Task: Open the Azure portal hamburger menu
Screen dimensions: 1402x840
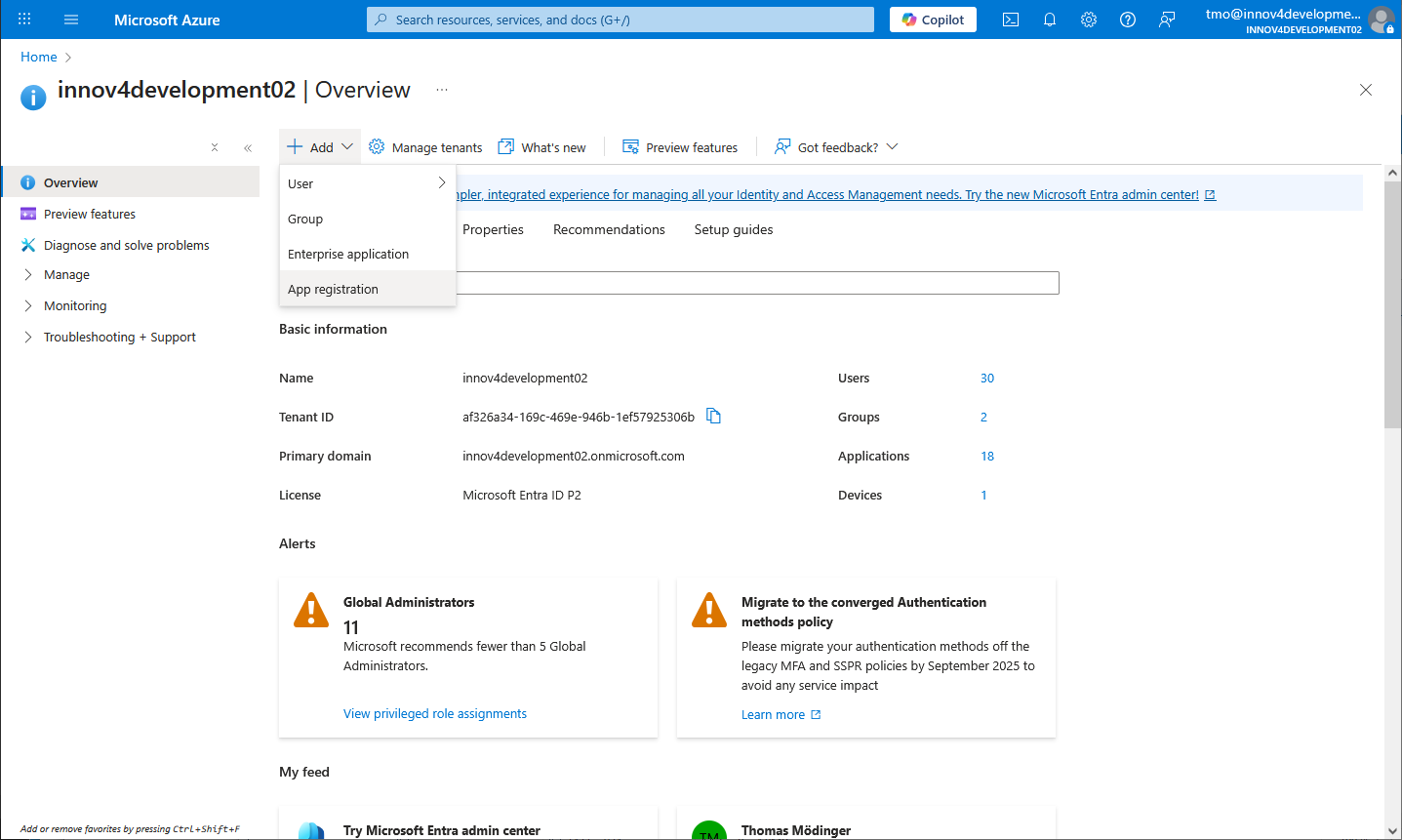Action: coord(71,20)
